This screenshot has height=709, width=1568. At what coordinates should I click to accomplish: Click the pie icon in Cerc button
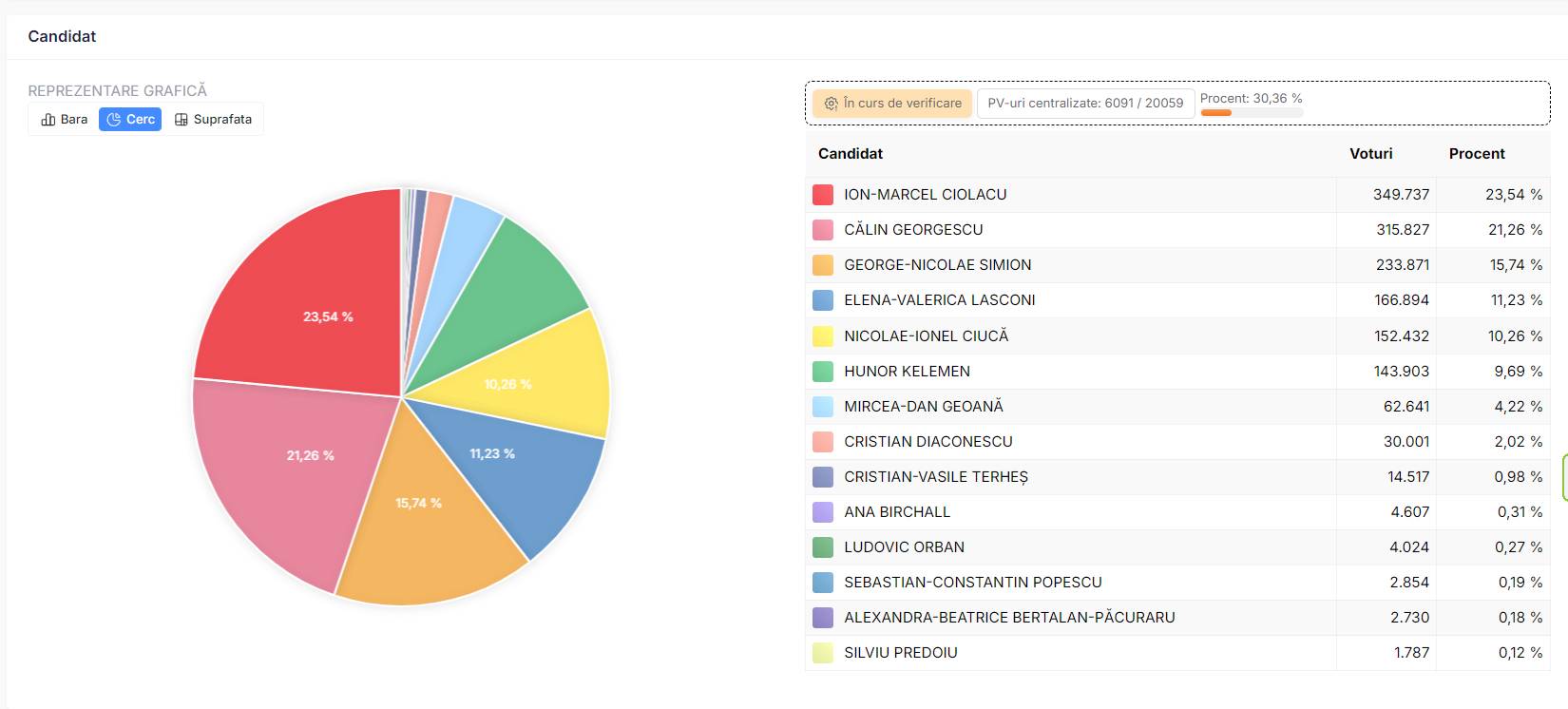[114, 120]
